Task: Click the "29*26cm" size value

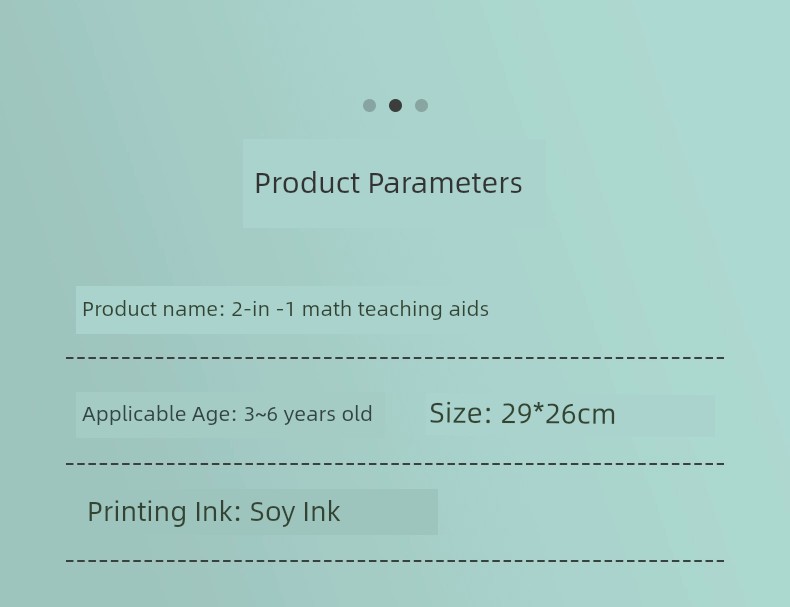Action: (558, 414)
